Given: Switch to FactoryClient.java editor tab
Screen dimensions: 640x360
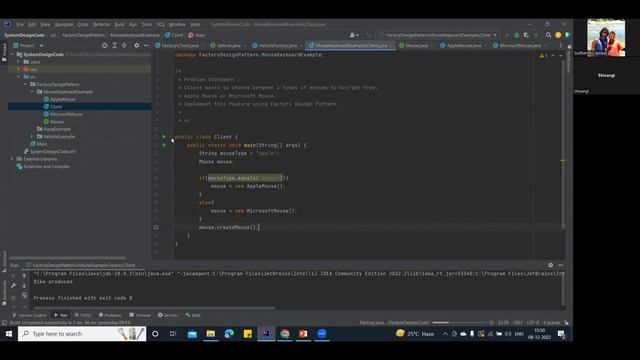Looking at the screenshot, I should pos(180,45).
